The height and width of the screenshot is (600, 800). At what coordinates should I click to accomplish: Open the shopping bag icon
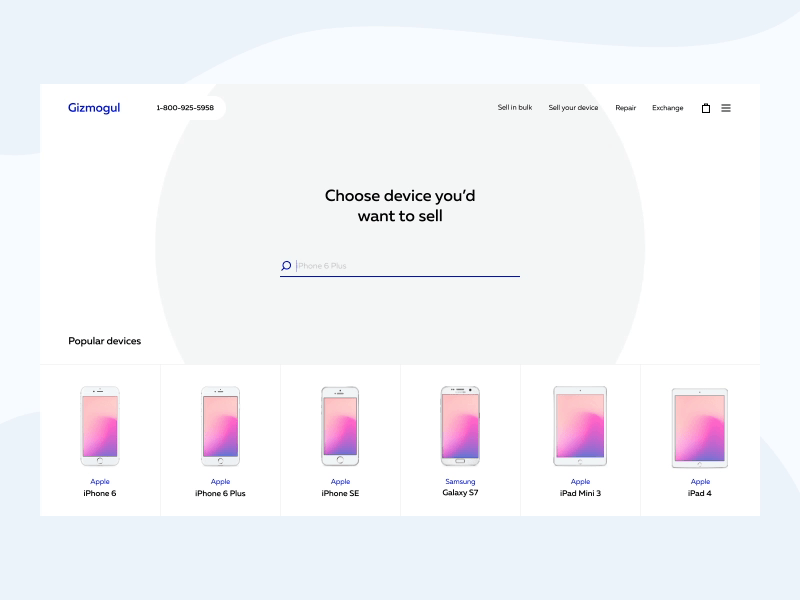[706, 107]
